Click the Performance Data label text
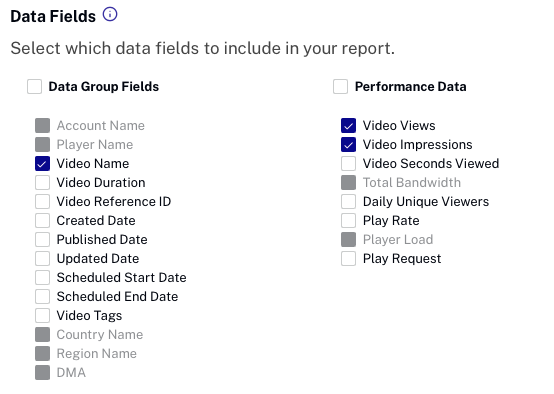The image size is (554, 394). coord(411,87)
